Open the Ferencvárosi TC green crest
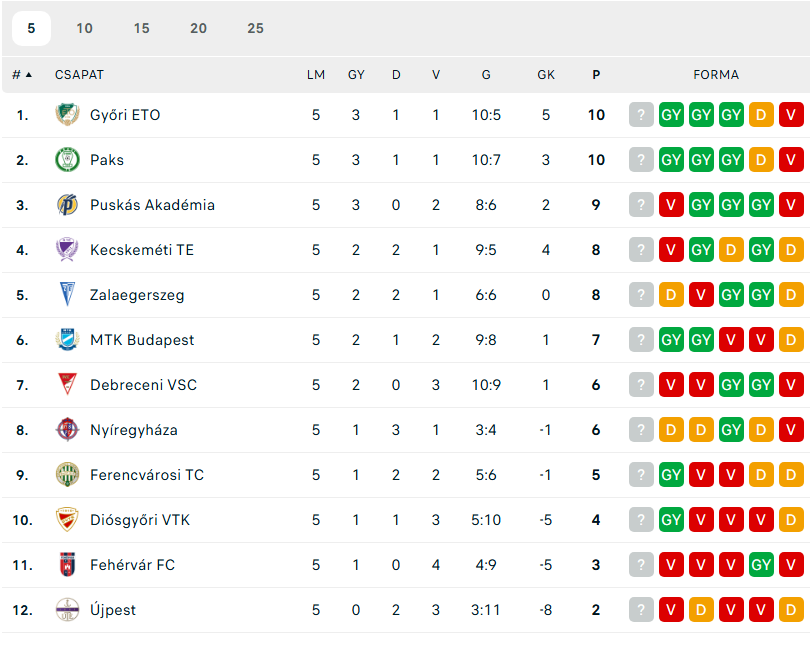810x645 pixels. [x=67, y=474]
